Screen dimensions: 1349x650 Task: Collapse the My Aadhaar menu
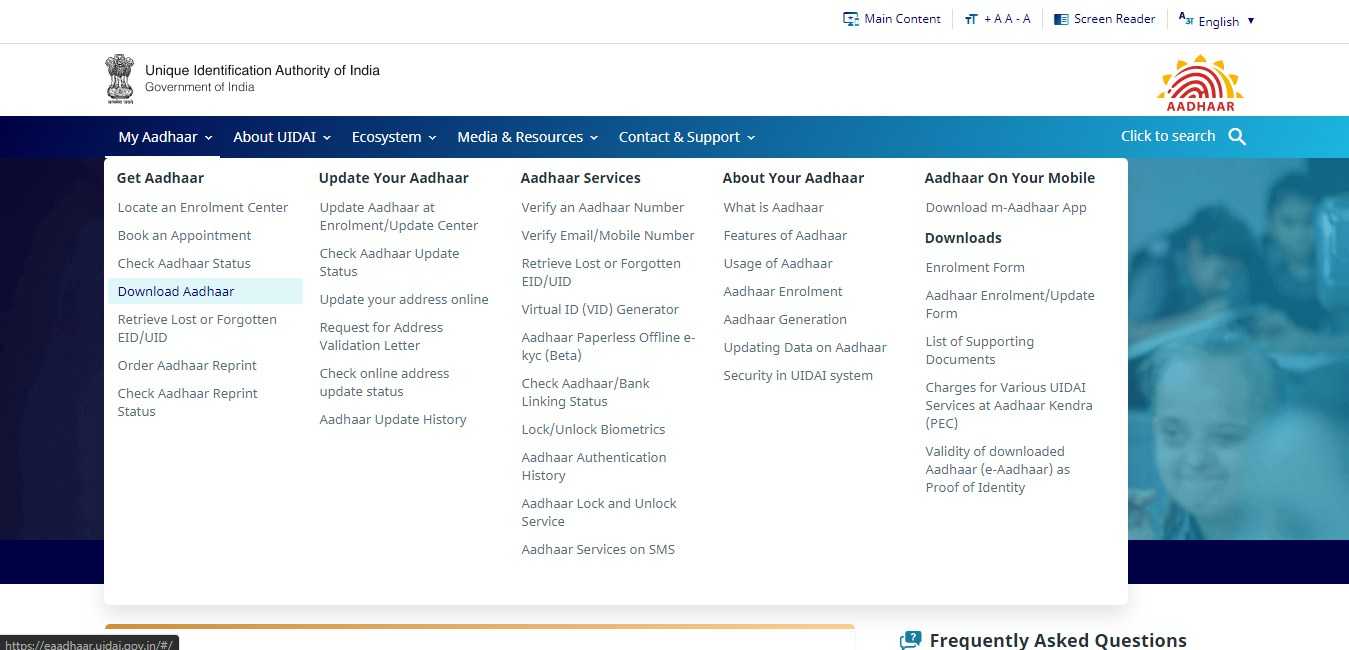pos(165,137)
